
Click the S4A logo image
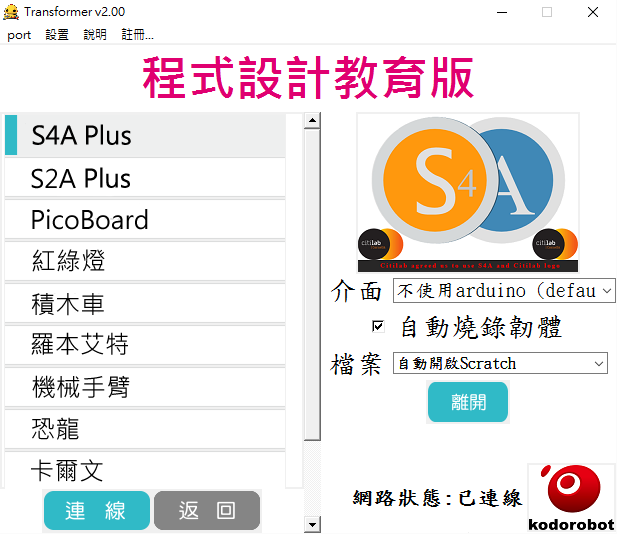468,192
